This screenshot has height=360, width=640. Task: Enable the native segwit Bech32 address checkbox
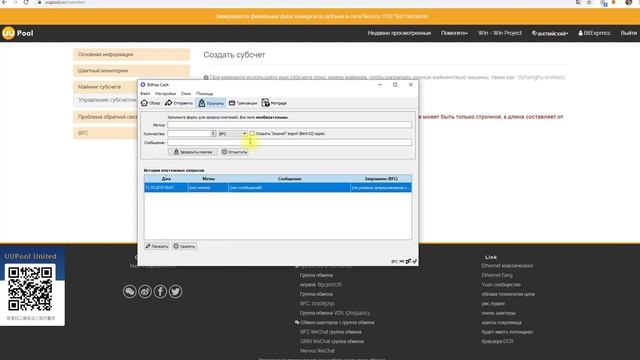pyautogui.click(x=252, y=133)
